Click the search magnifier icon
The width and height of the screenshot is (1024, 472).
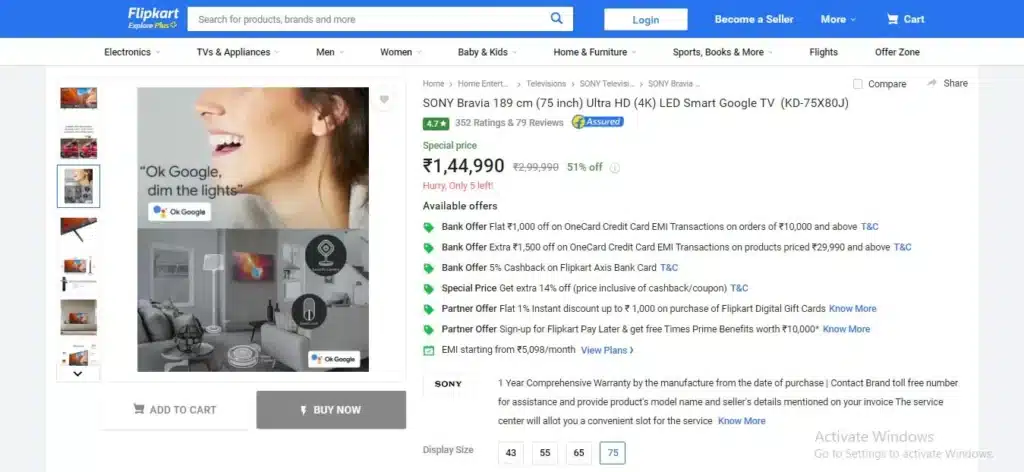coord(556,18)
